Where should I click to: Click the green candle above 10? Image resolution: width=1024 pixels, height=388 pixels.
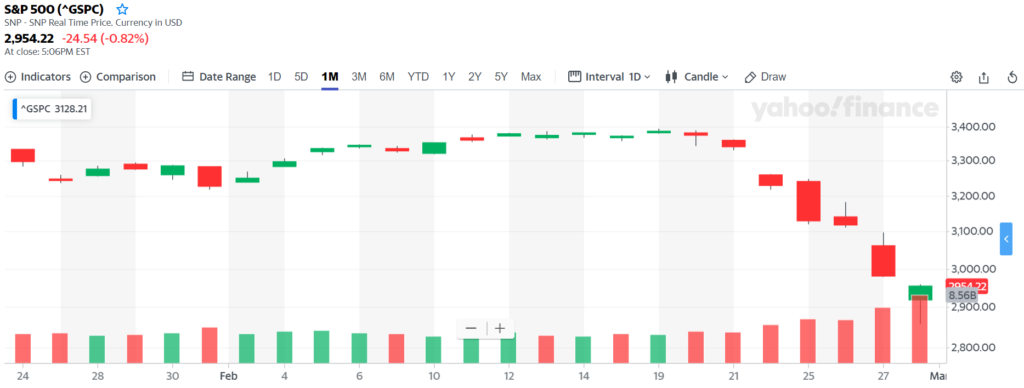click(434, 148)
